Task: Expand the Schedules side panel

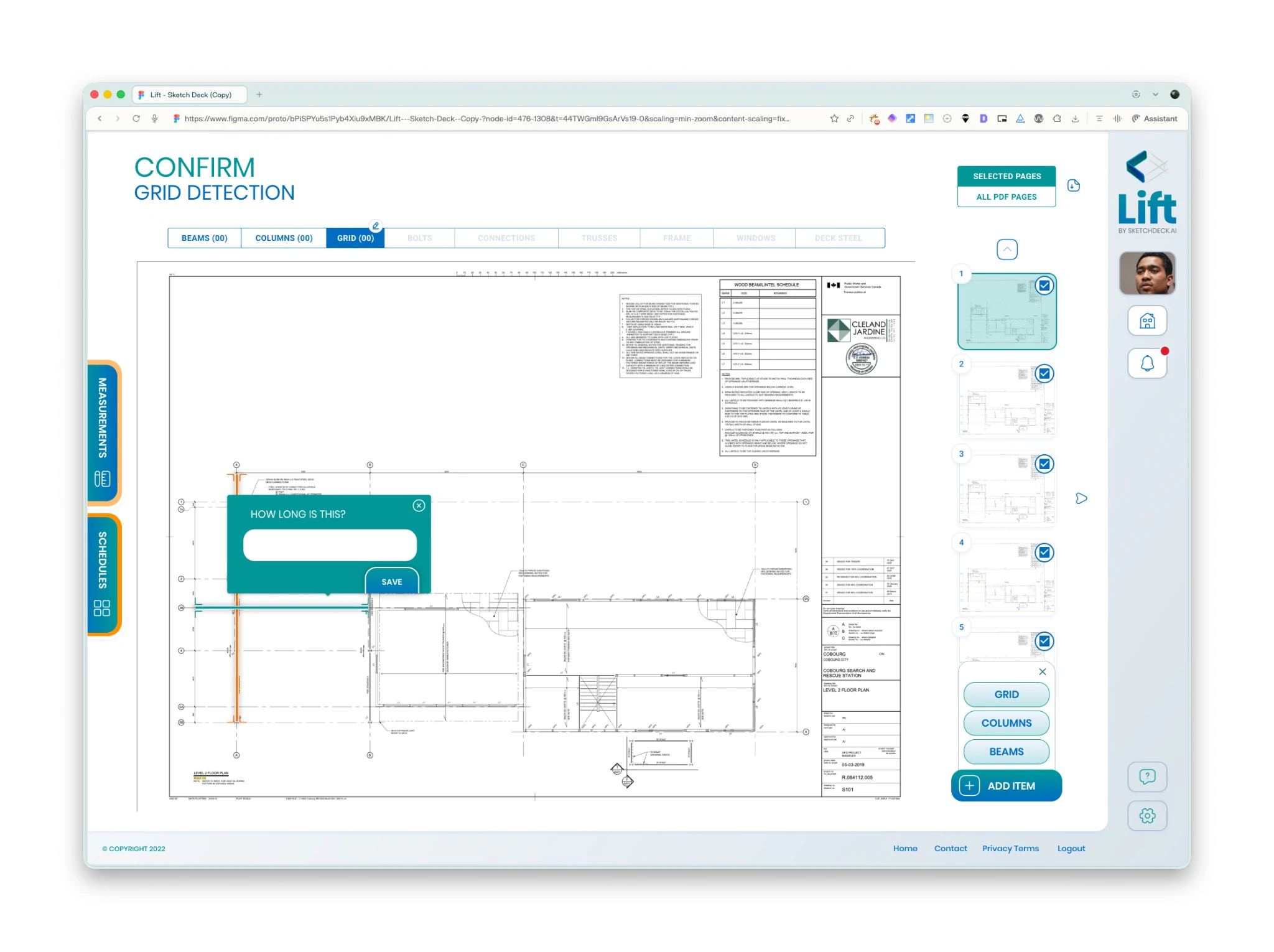Action: 103,574
